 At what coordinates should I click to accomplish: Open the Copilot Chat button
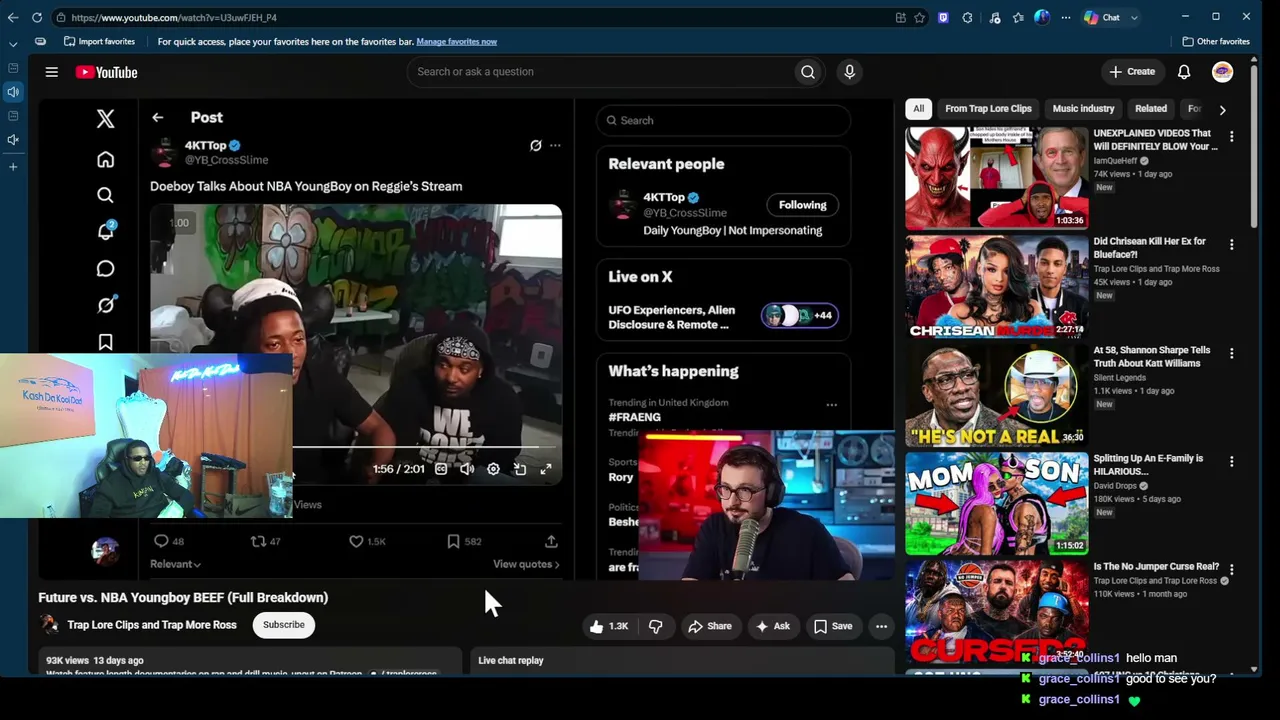tap(1102, 17)
